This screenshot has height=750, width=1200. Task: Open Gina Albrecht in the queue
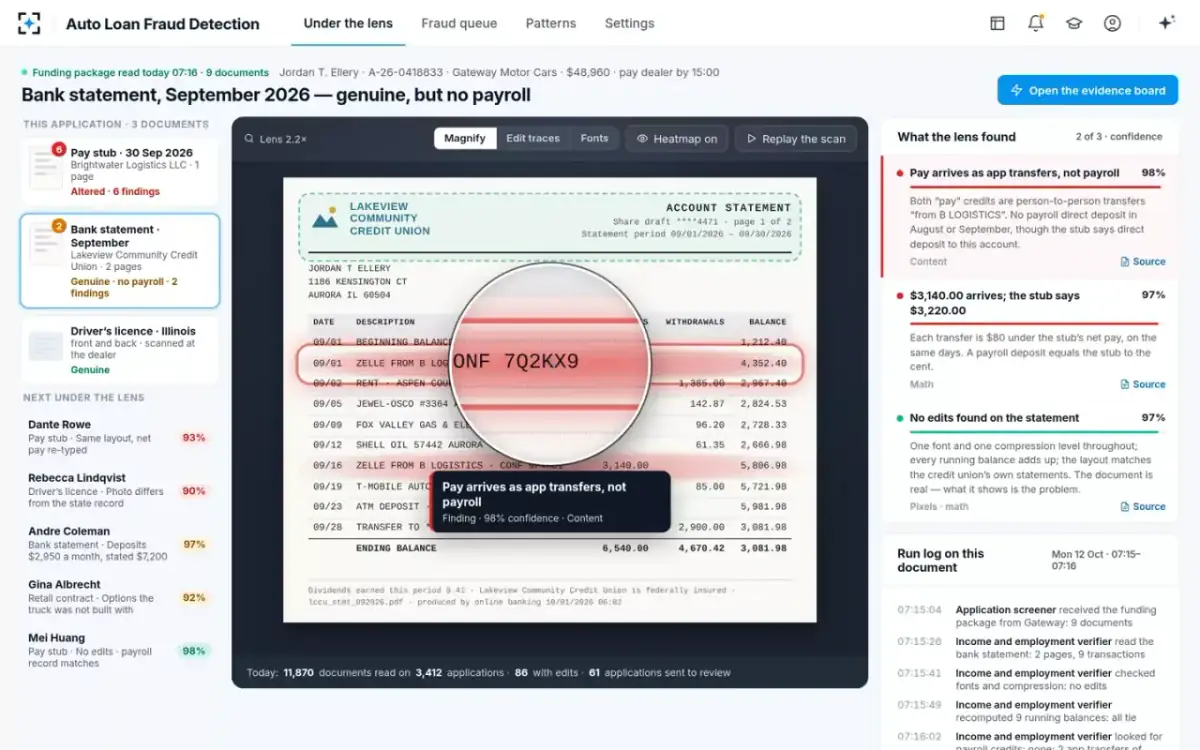tap(120, 597)
